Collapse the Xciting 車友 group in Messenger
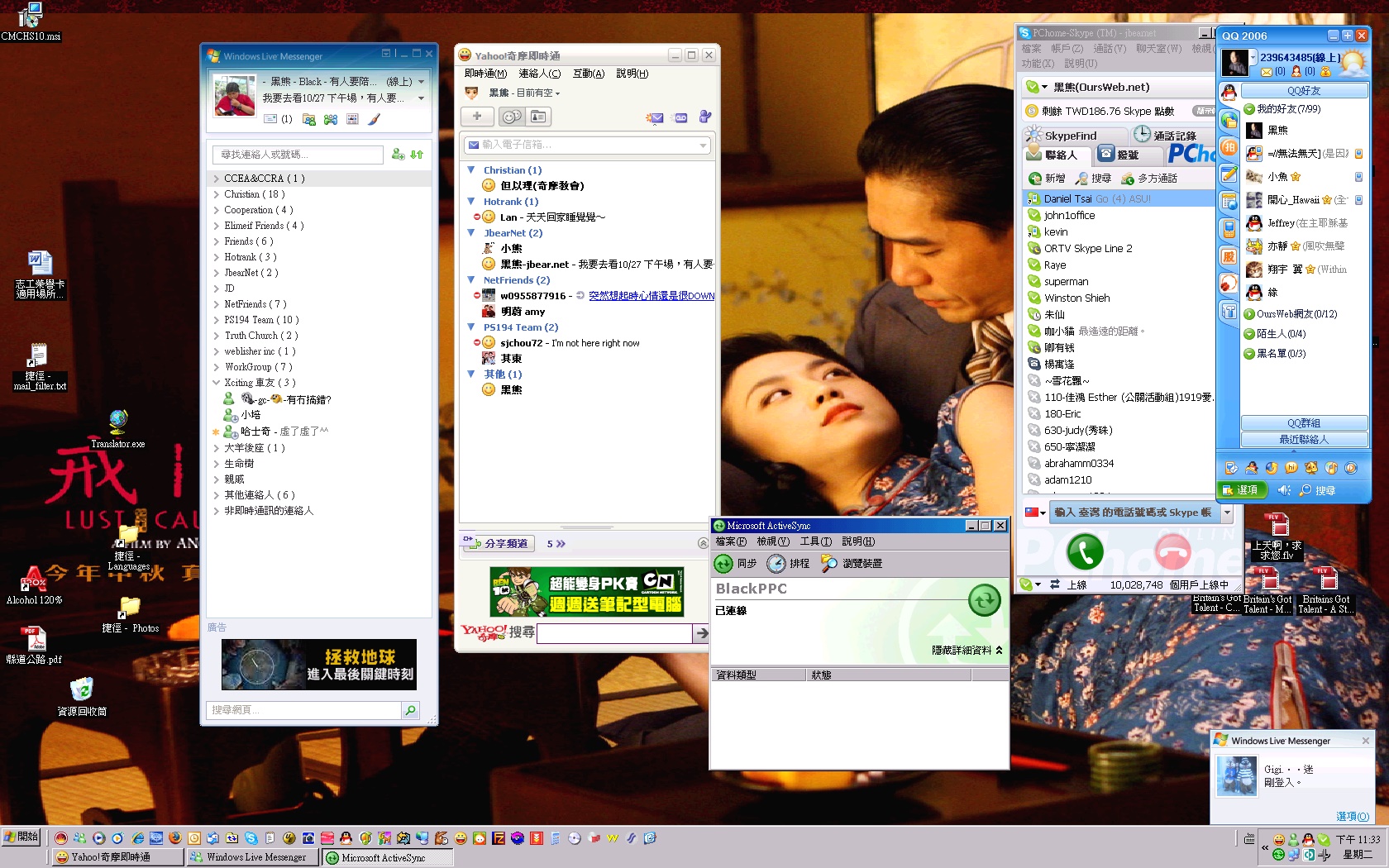The image size is (1389, 868). click(x=217, y=383)
